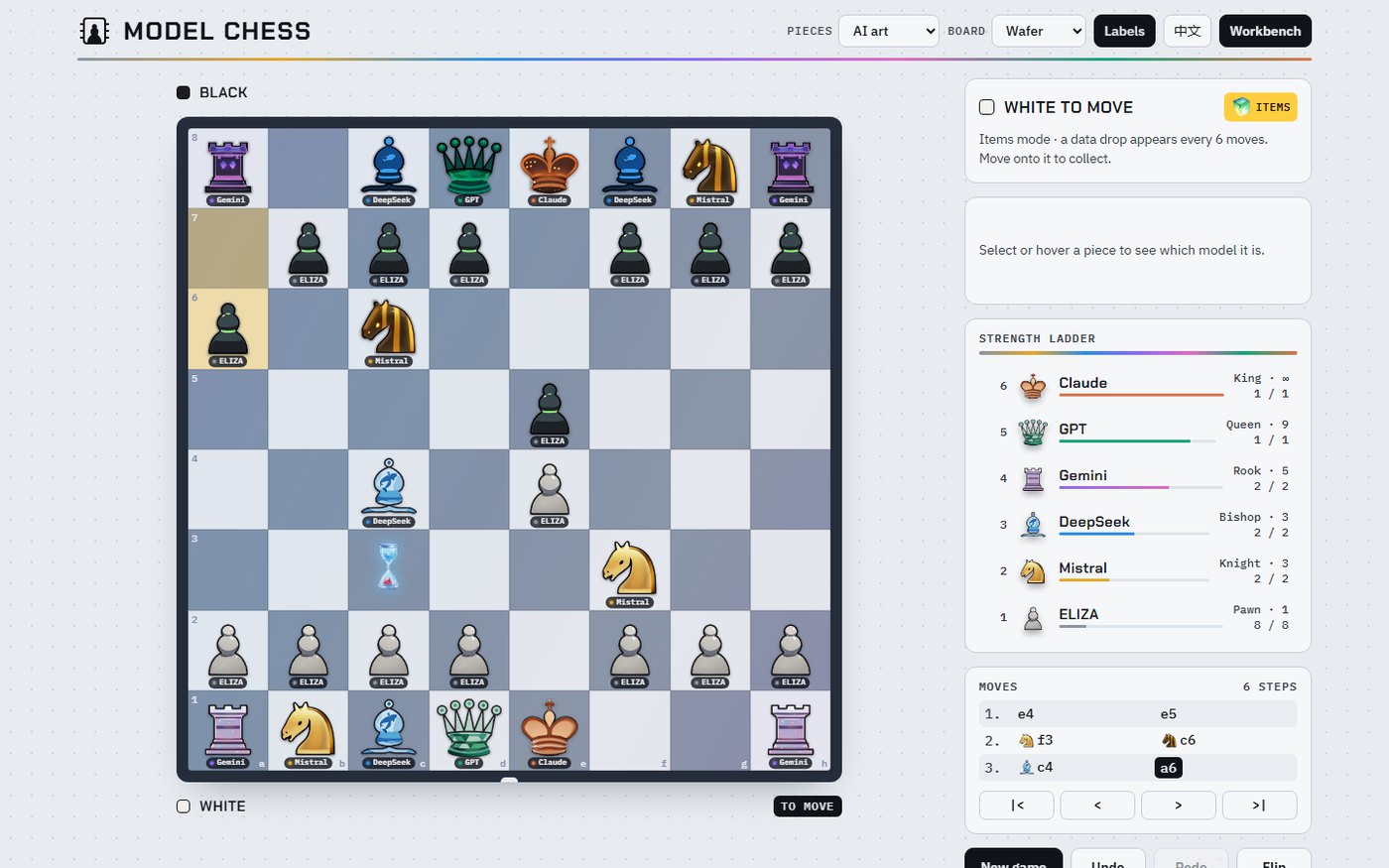This screenshot has height=868, width=1389.
Task: Click black's move e5 in moves list
Action: [1169, 714]
